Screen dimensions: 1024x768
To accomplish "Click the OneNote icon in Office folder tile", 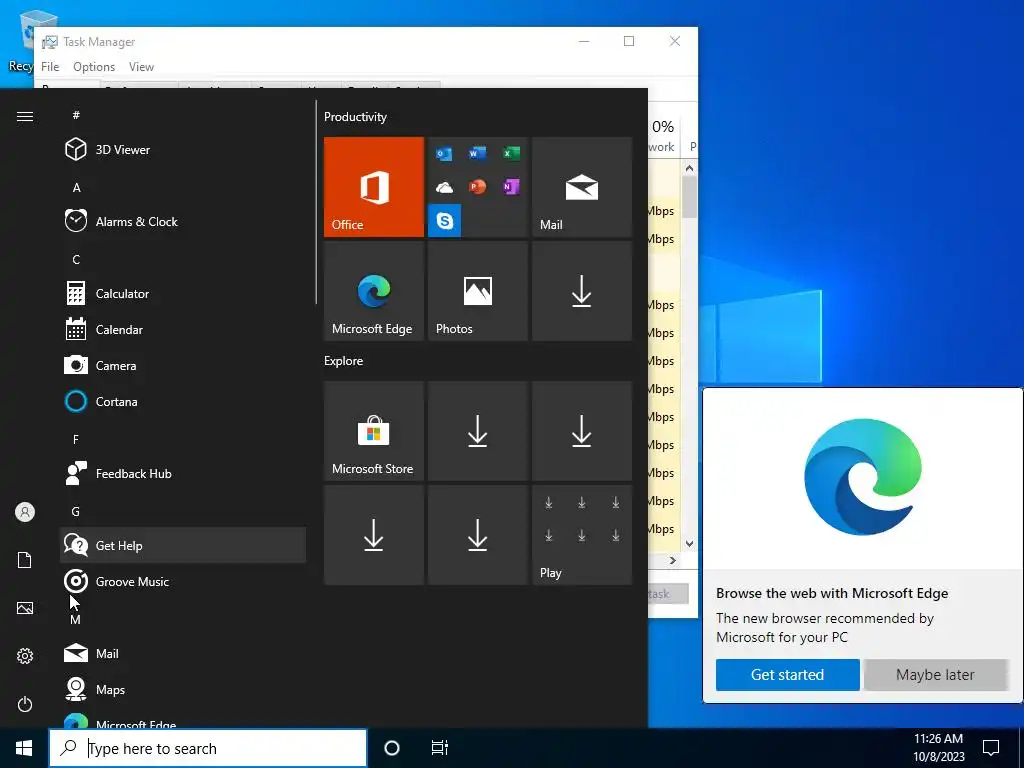I will click(511, 187).
